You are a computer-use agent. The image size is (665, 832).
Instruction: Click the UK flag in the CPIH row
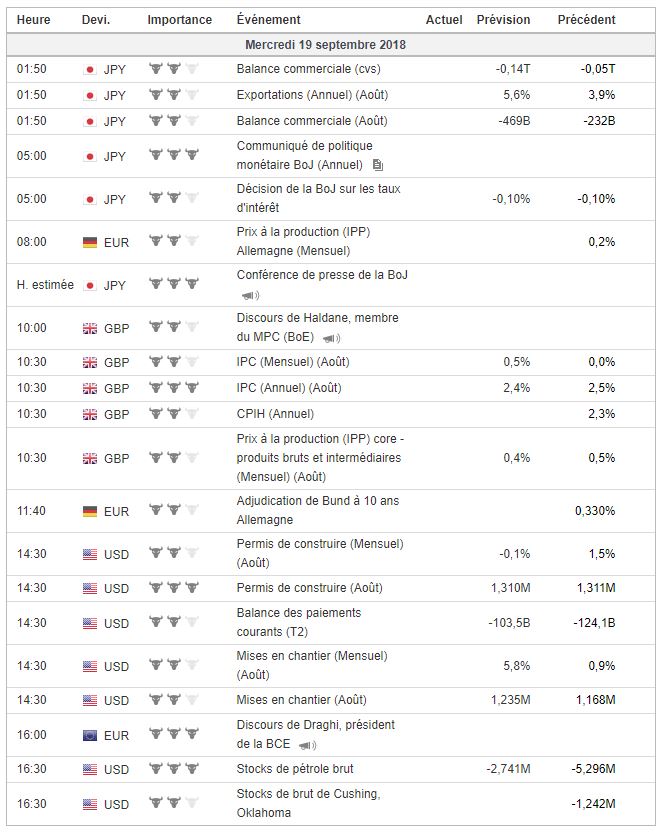click(90, 414)
